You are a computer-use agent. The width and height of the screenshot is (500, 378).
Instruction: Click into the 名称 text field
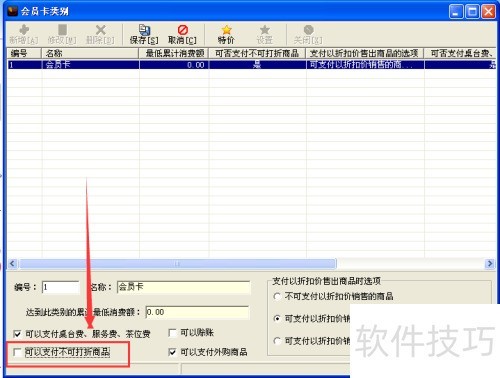pos(184,287)
